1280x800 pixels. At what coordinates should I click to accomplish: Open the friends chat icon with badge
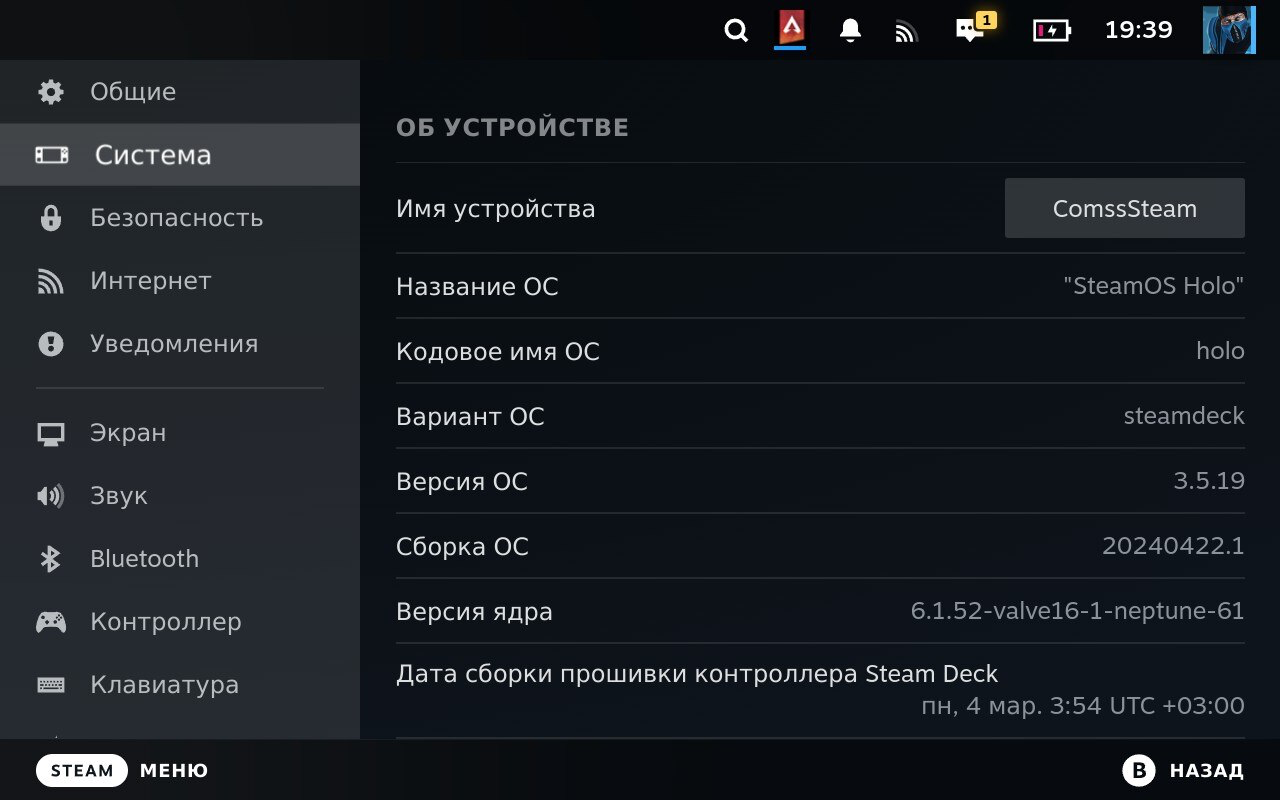[x=972, y=29]
